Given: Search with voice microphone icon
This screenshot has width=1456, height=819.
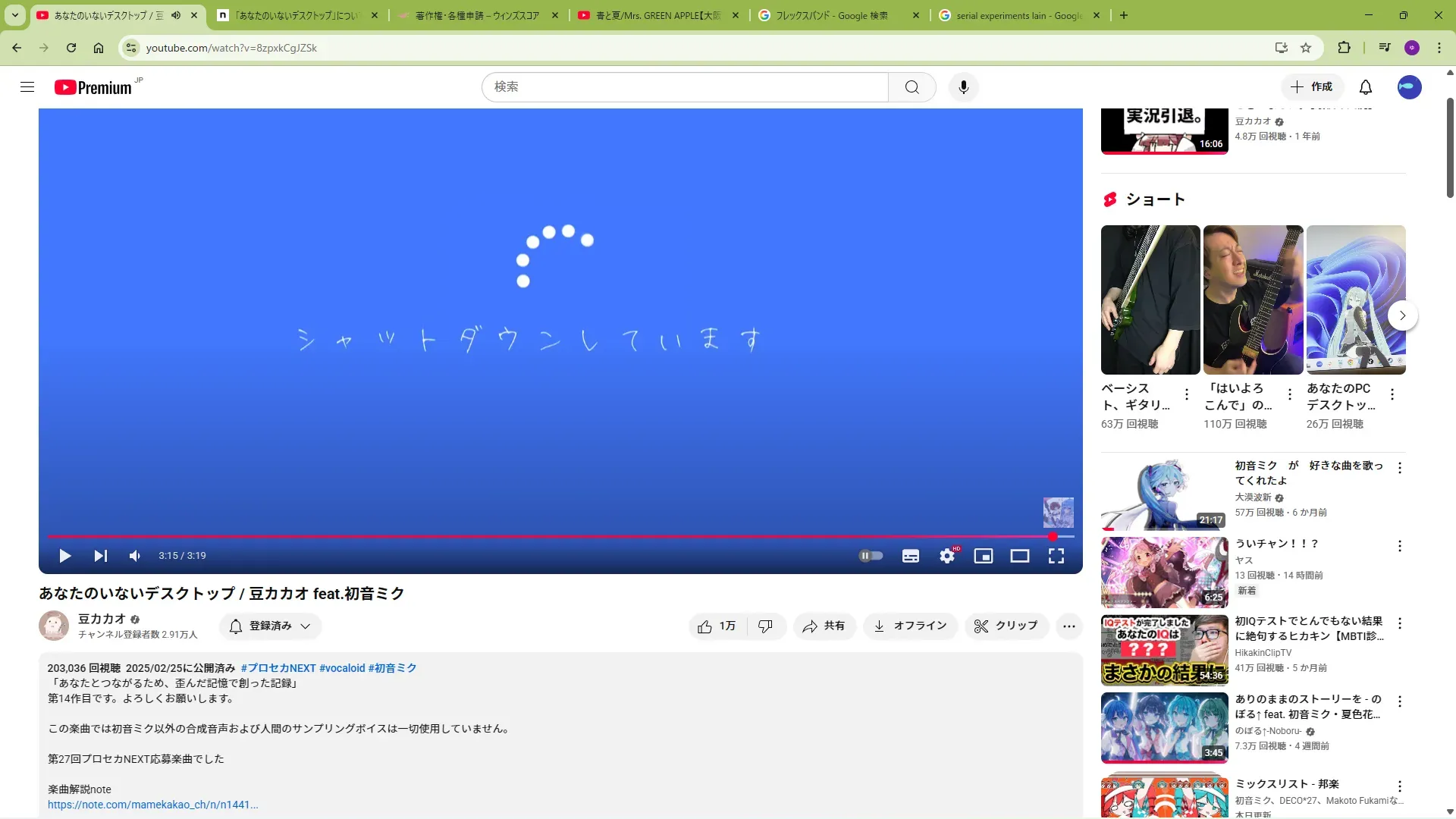Looking at the screenshot, I should coord(964,87).
